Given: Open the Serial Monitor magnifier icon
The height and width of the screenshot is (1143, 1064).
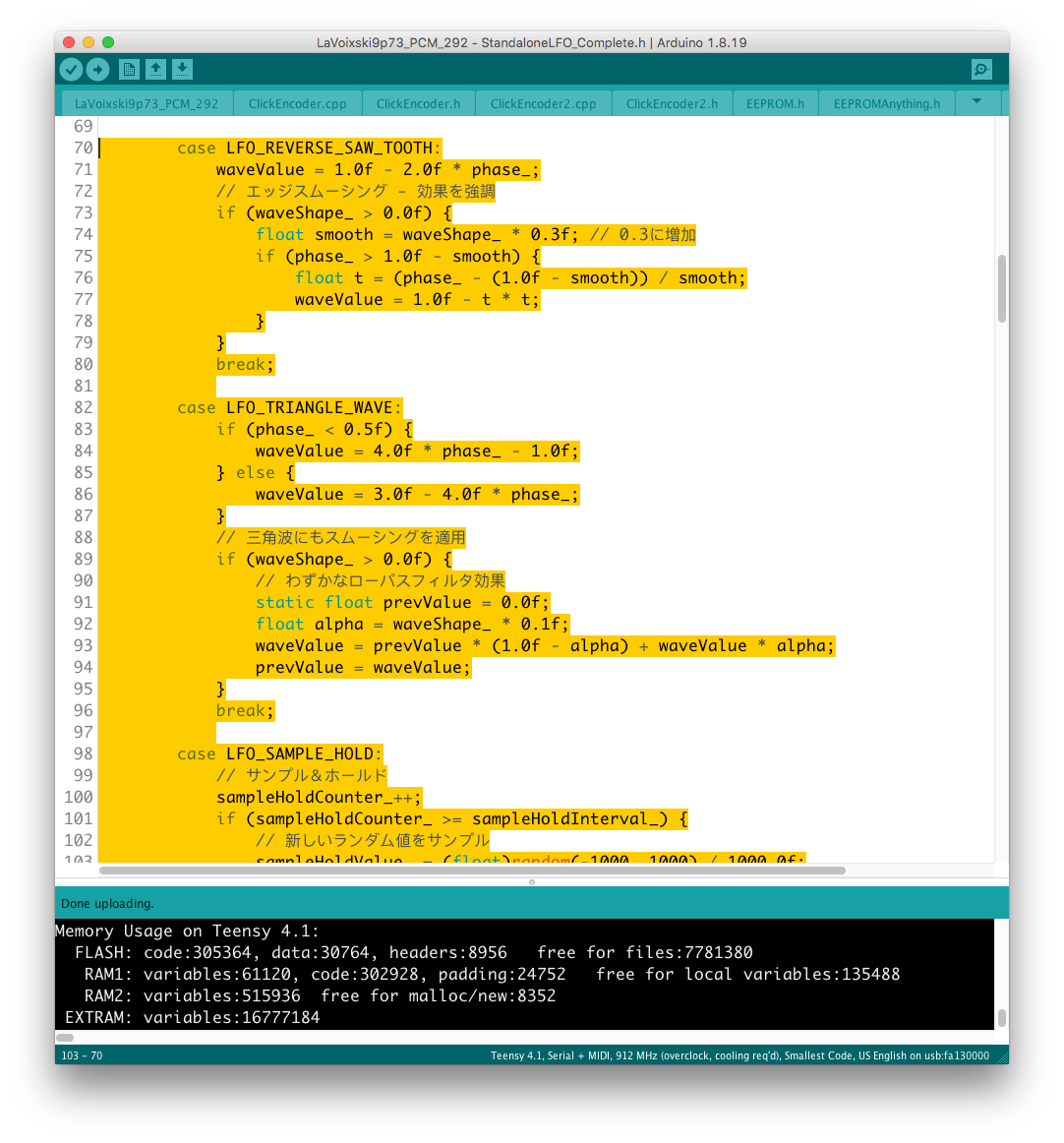Looking at the screenshot, I should [x=980, y=69].
